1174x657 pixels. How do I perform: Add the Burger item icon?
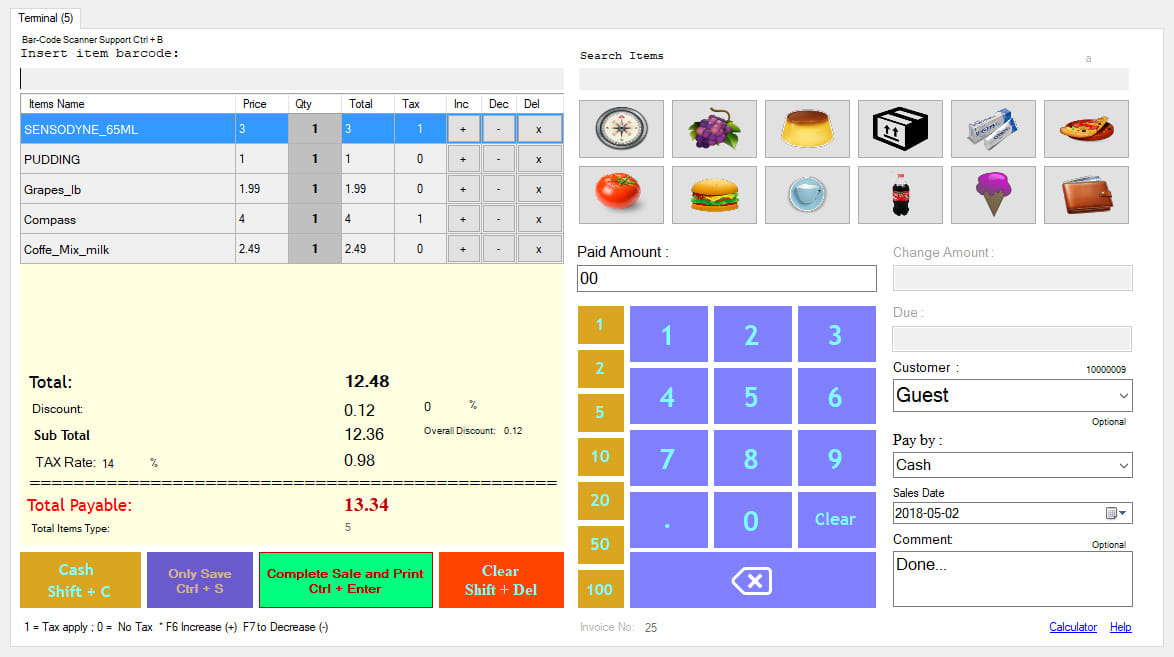coord(714,195)
